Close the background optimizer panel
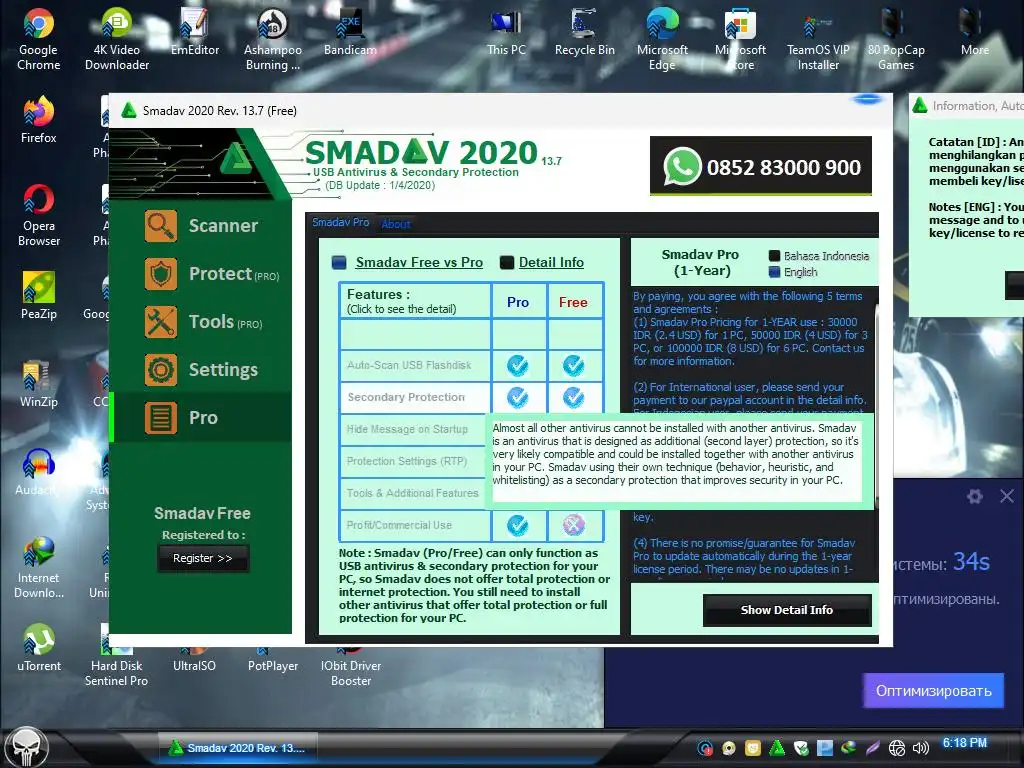Screen dimensions: 1024x768 [1006, 496]
